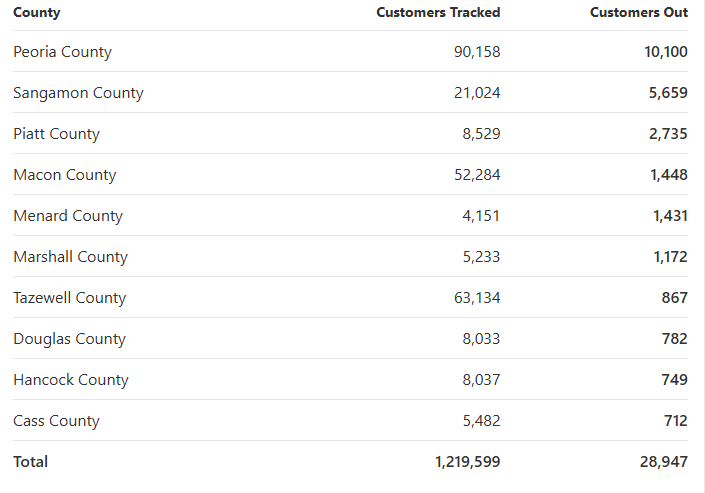Click on Menard County
The width and height of the screenshot is (705, 493).
pyautogui.click(x=68, y=215)
